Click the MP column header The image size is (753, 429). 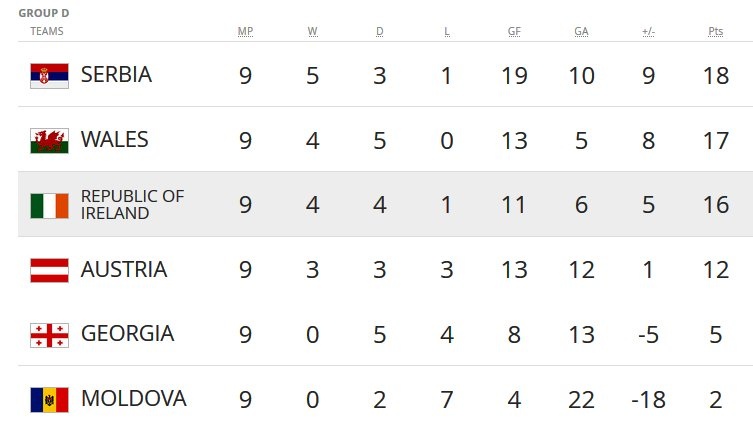pyautogui.click(x=245, y=31)
